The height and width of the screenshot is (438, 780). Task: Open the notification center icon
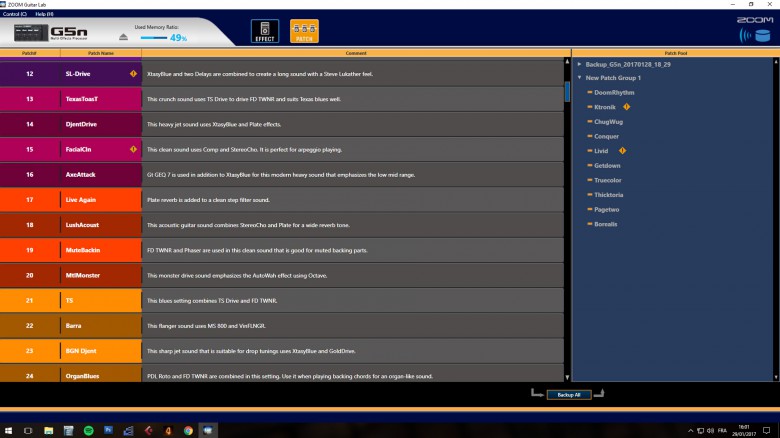coord(767,431)
